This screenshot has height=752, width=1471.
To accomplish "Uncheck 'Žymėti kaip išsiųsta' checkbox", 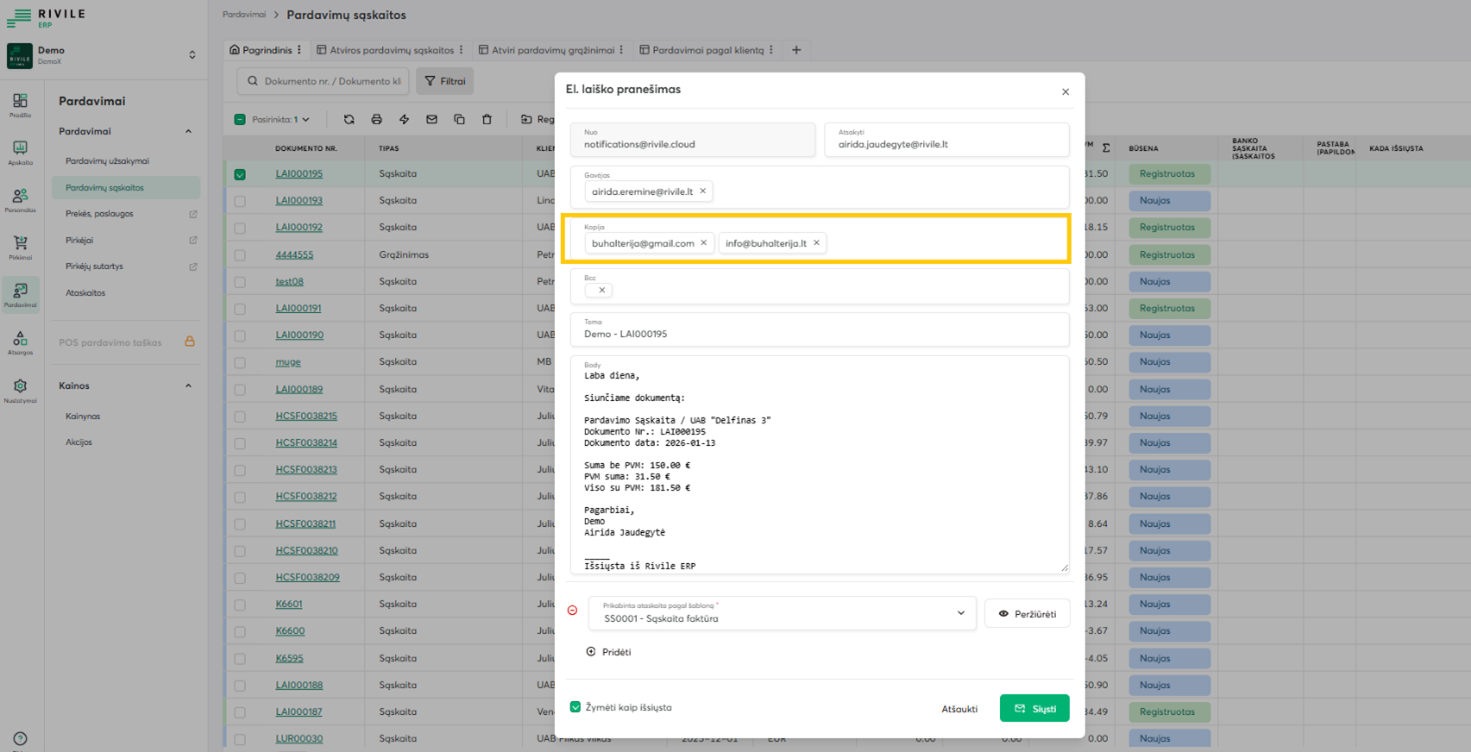I will 575,707.
